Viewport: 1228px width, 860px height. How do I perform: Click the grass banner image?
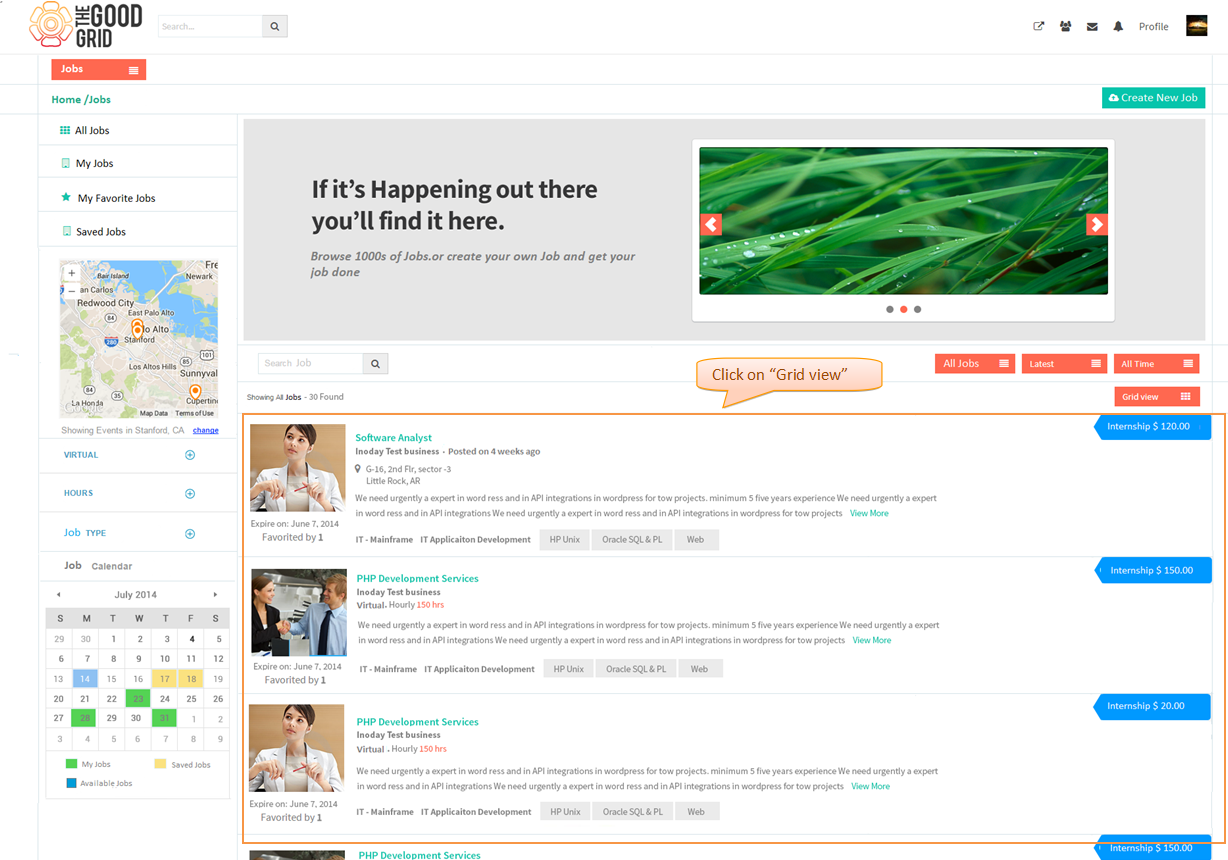coord(904,221)
